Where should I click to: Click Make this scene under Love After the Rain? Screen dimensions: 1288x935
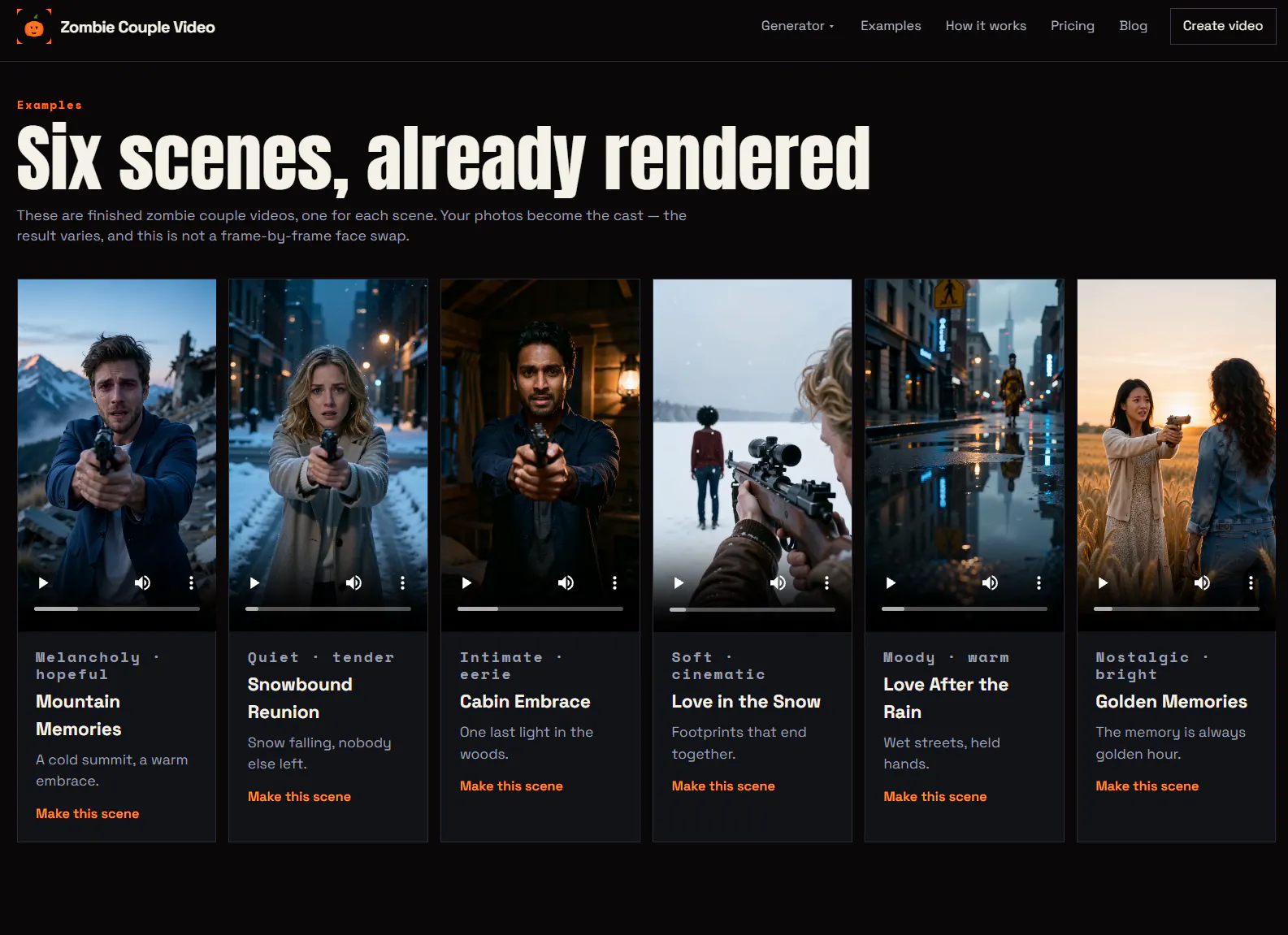coord(935,796)
